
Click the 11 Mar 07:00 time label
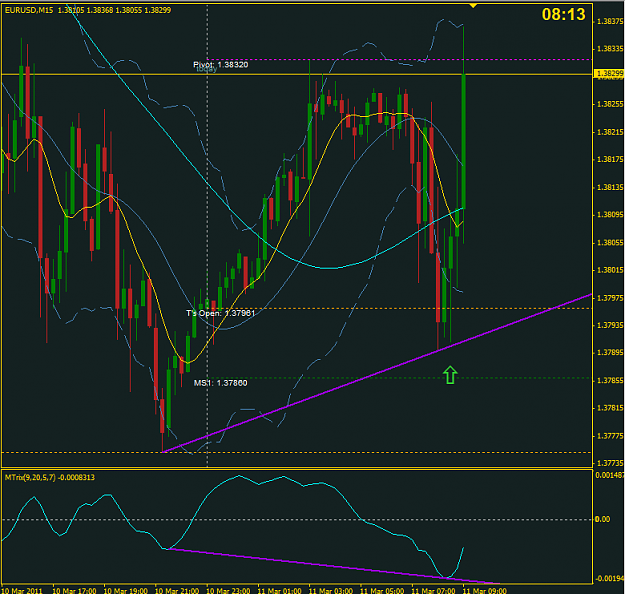pyautogui.click(x=433, y=590)
